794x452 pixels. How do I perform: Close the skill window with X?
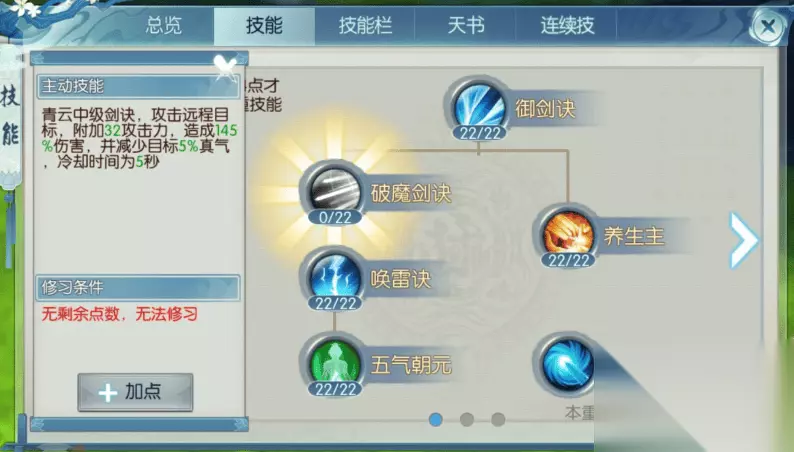point(768,26)
